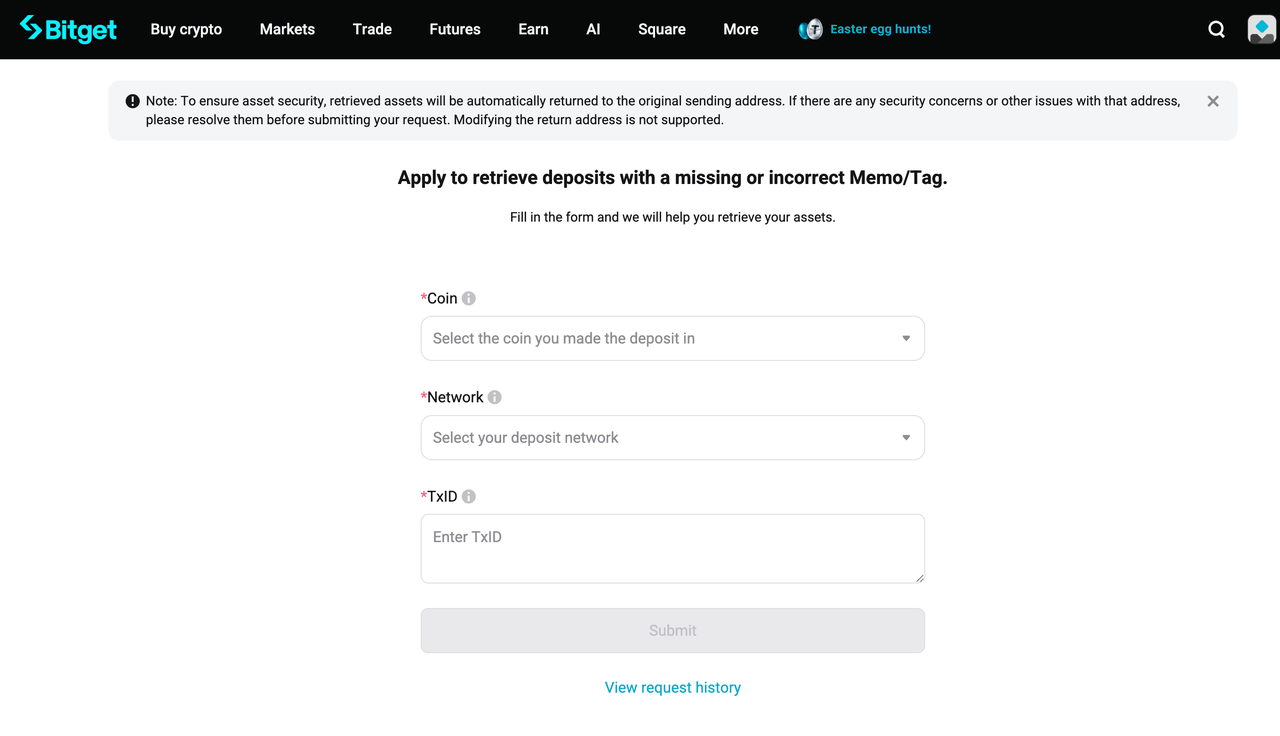The image size is (1280, 736).
Task: Open the Markets menu
Action: (x=287, y=29)
